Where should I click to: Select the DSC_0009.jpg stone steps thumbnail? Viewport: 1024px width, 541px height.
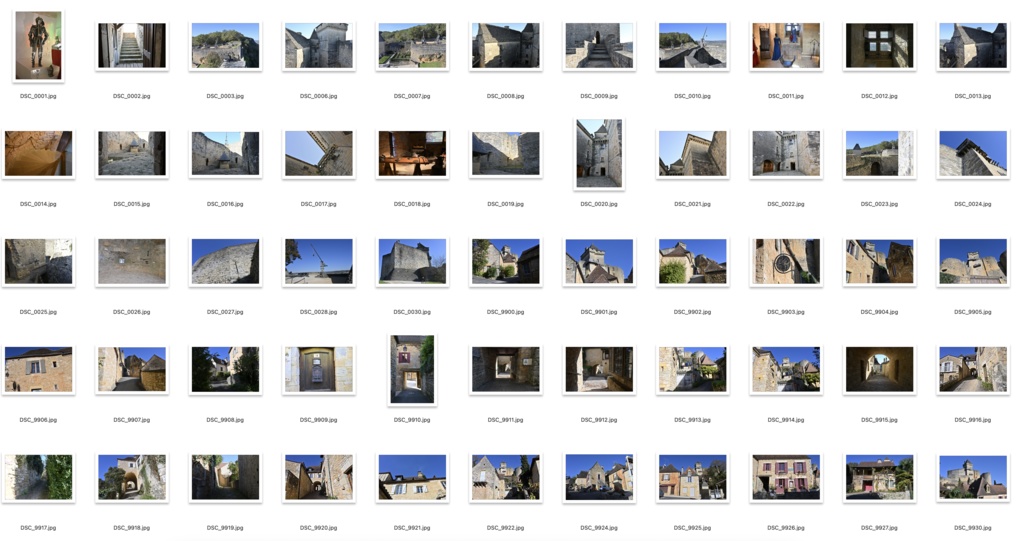(x=599, y=46)
